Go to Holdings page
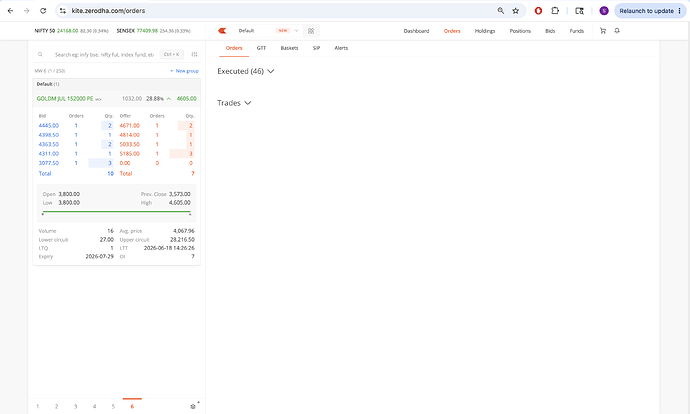Screen dimensions: 690x414 tap(485, 31)
